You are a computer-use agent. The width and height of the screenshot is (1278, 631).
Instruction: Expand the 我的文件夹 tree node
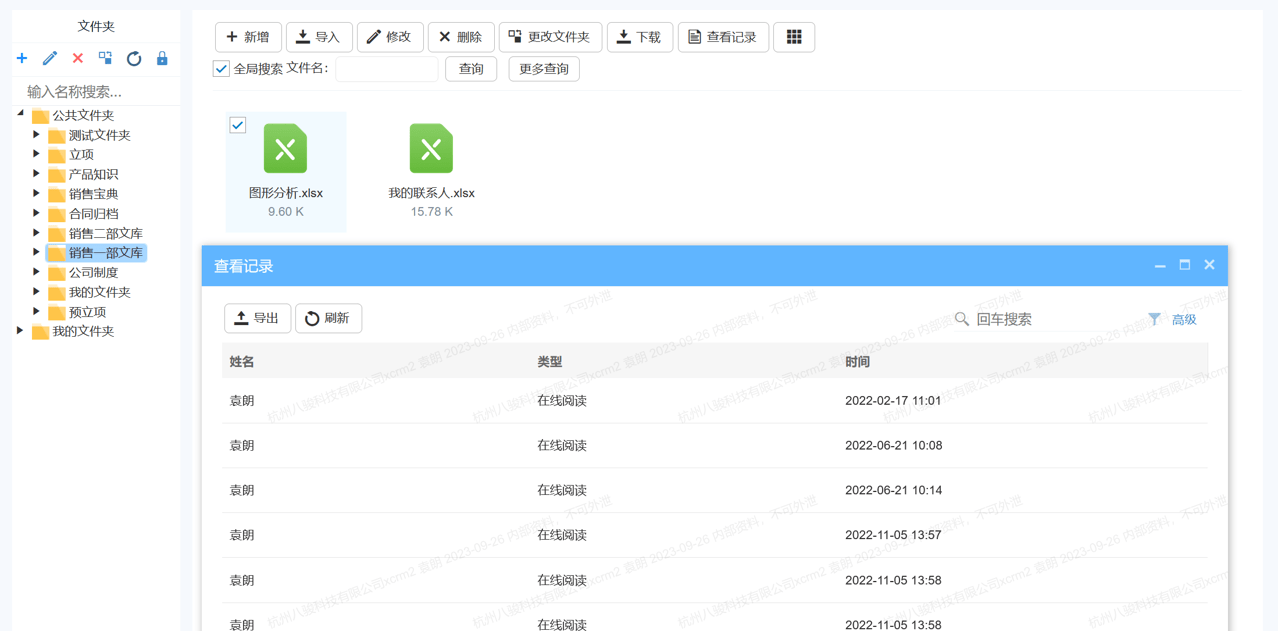click(20, 330)
